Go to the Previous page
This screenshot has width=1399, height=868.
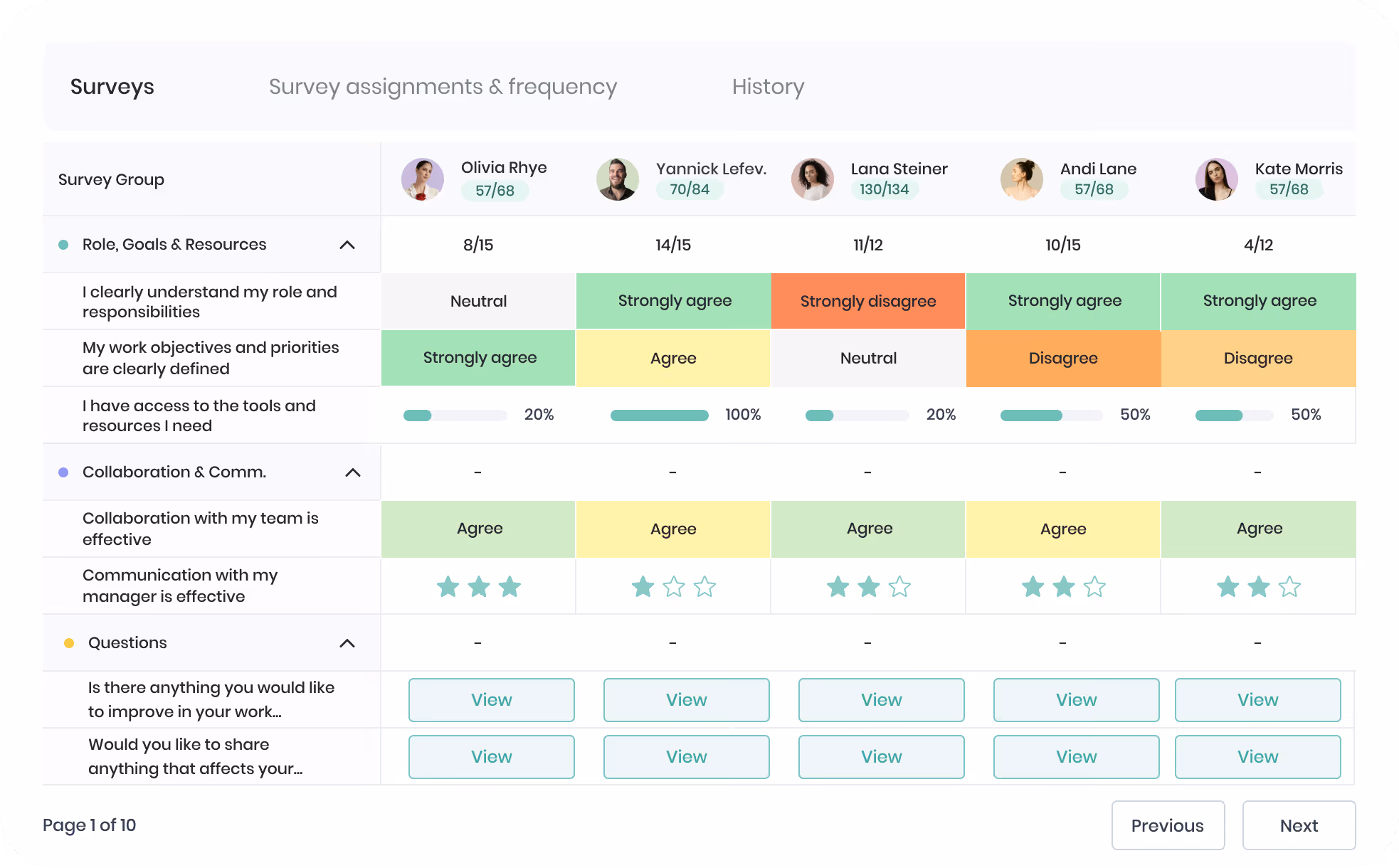pos(1168,825)
